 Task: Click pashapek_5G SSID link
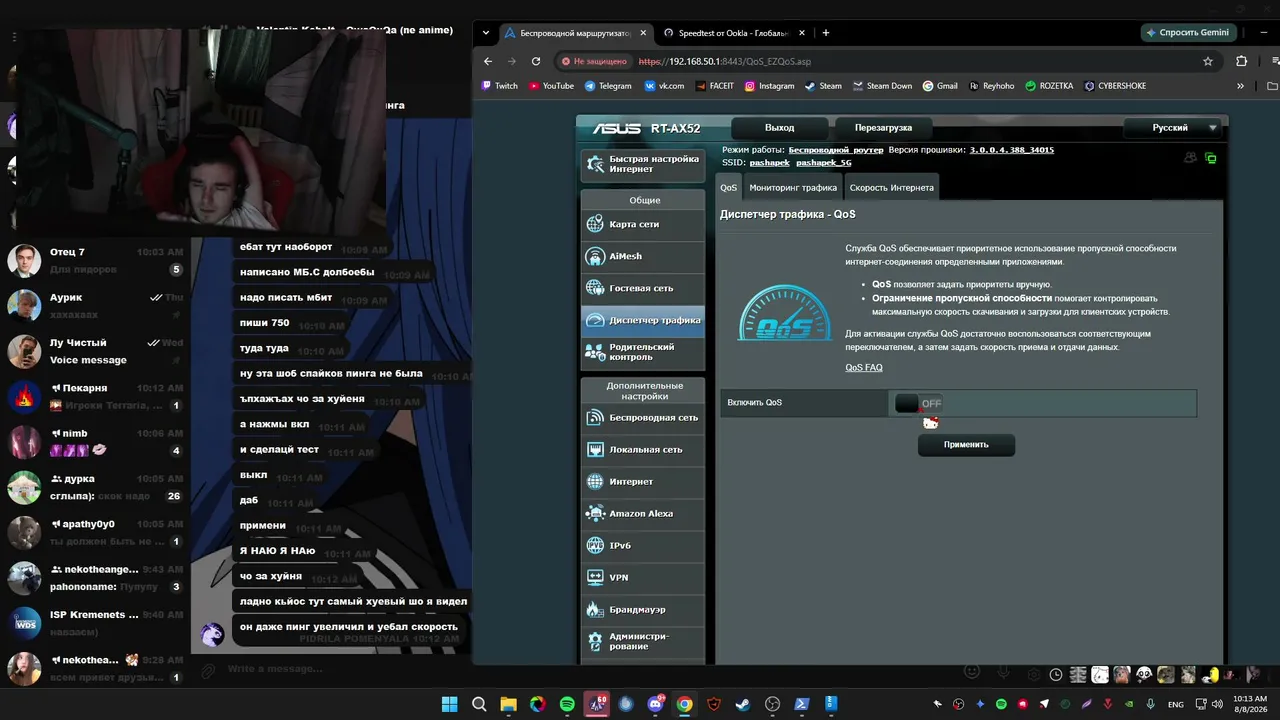[x=824, y=162]
